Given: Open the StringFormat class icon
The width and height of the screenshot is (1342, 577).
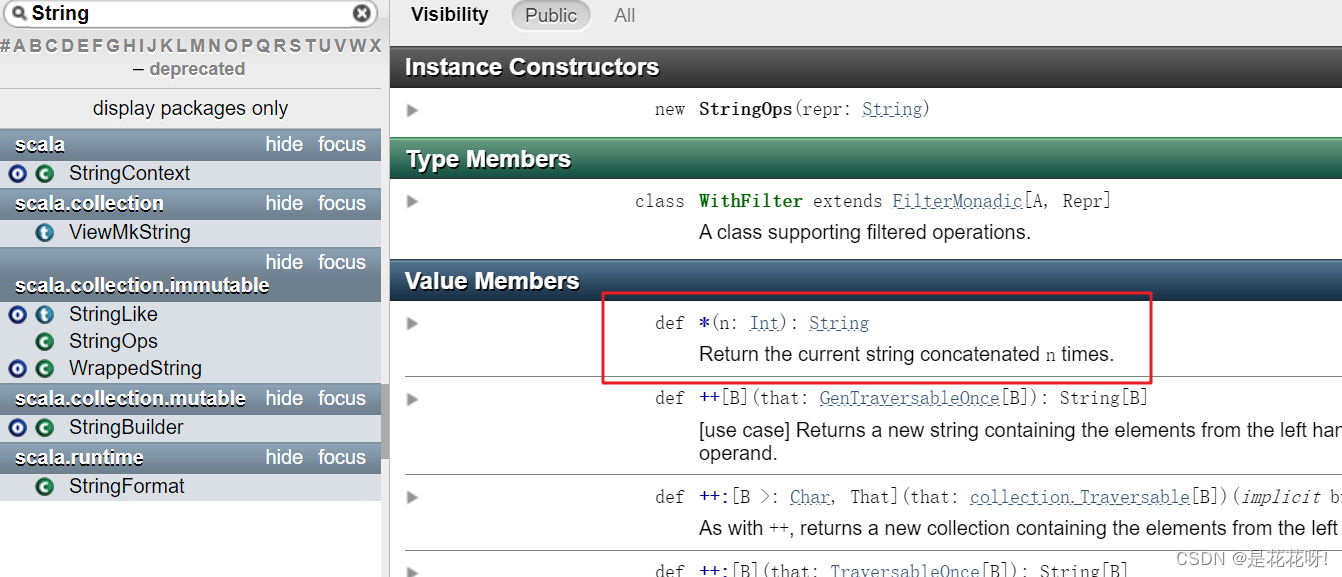Looking at the screenshot, I should pos(44,487).
